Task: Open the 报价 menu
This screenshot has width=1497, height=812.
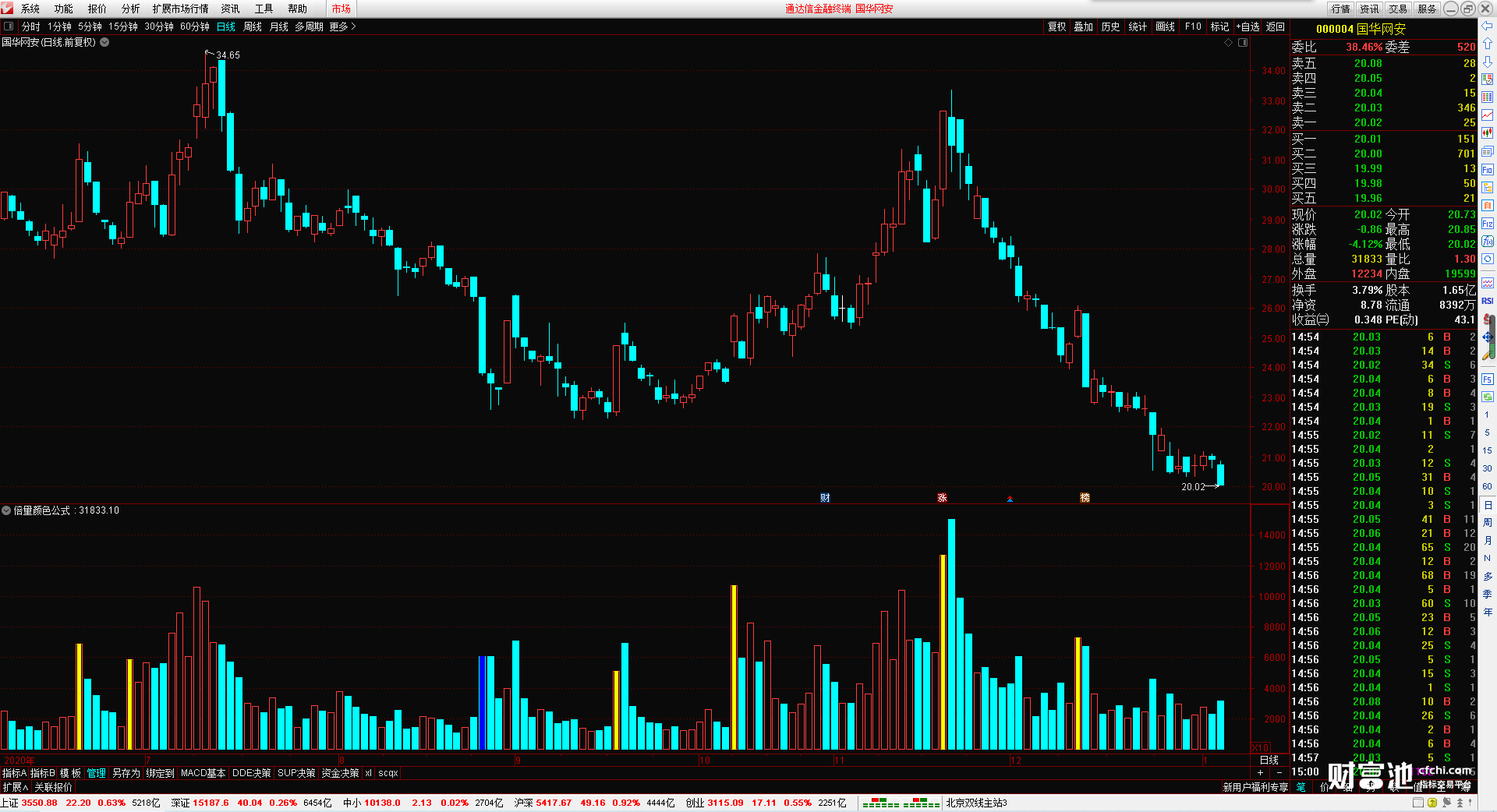Action: [97, 9]
